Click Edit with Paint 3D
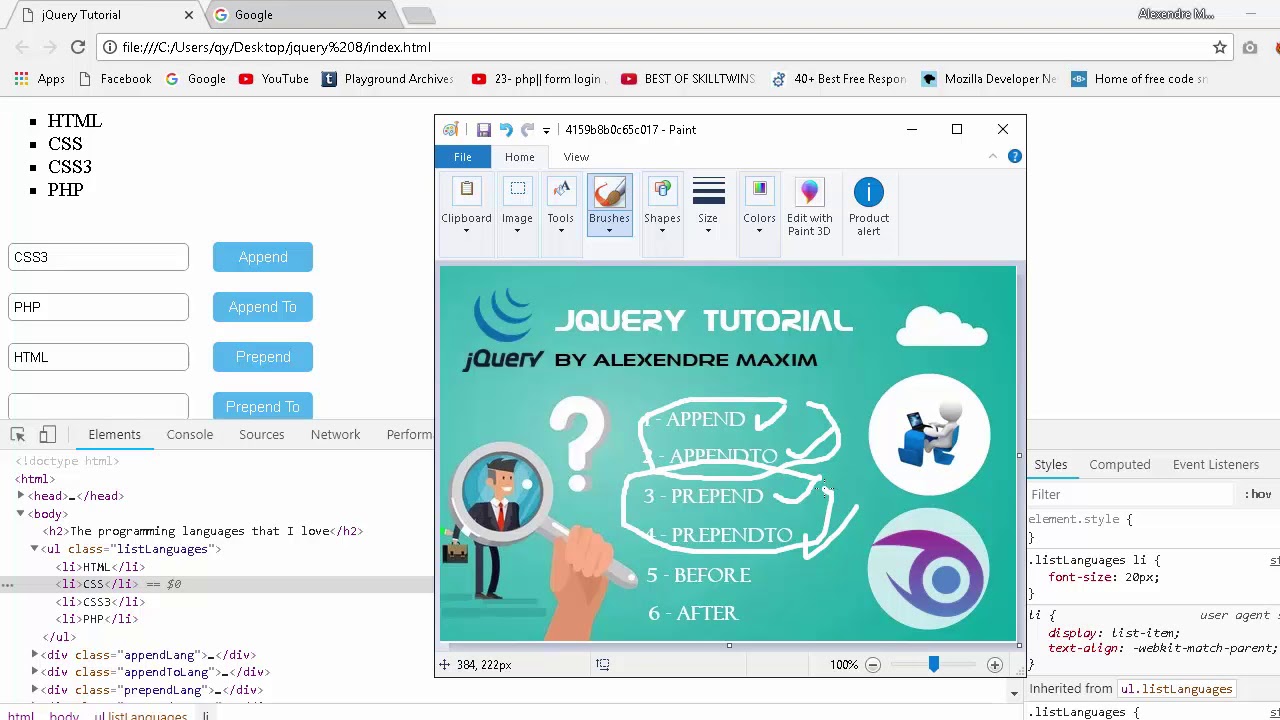The width and height of the screenshot is (1280, 720). 809,208
